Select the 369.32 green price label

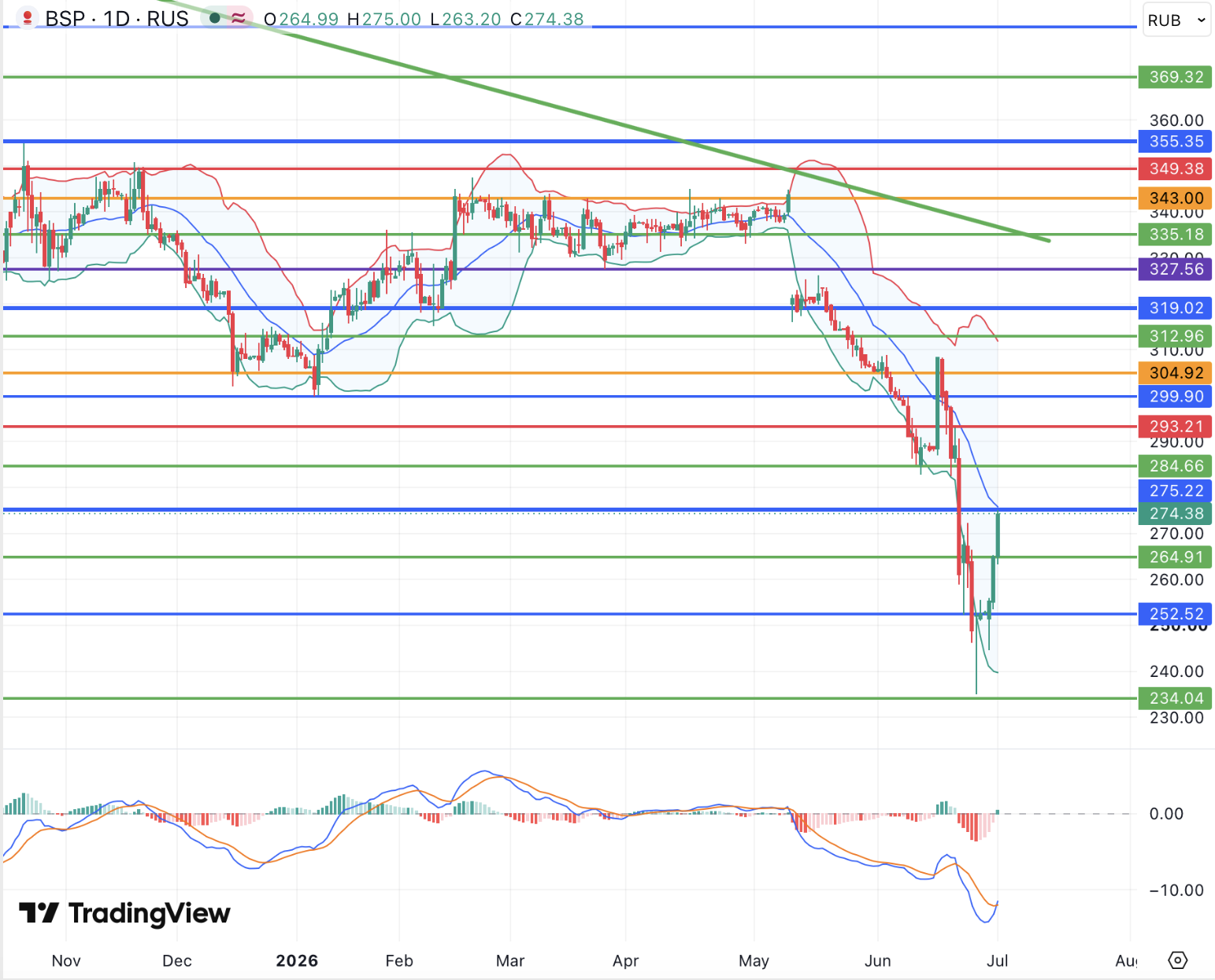[x=1175, y=77]
